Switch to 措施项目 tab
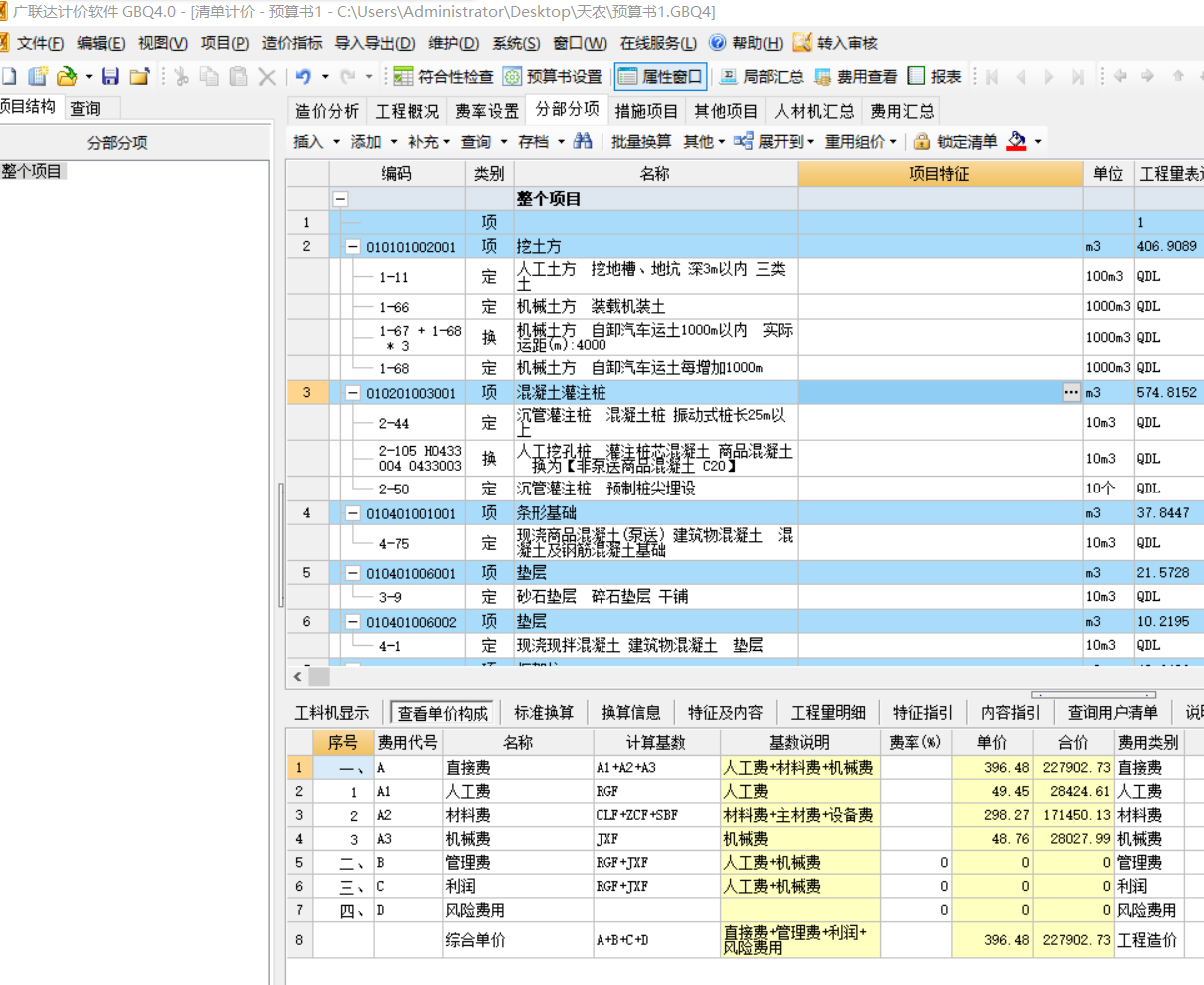This screenshot has width=1204, height=985. click(646, 111)
